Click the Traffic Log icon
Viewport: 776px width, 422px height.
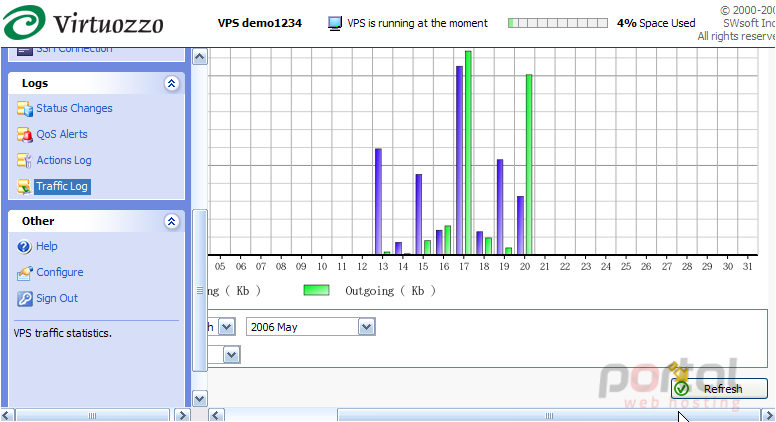coord(24,187)
